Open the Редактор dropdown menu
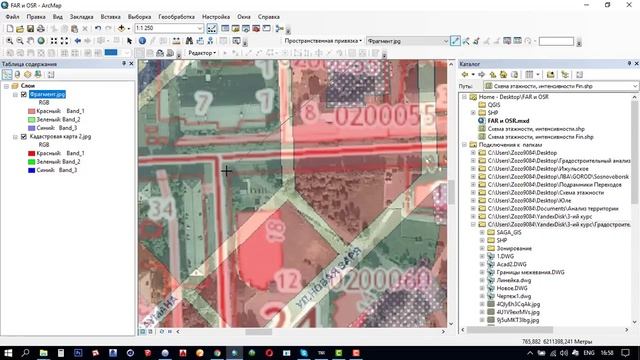Viewport: 640px width, 360px height. tap(202, 53)
